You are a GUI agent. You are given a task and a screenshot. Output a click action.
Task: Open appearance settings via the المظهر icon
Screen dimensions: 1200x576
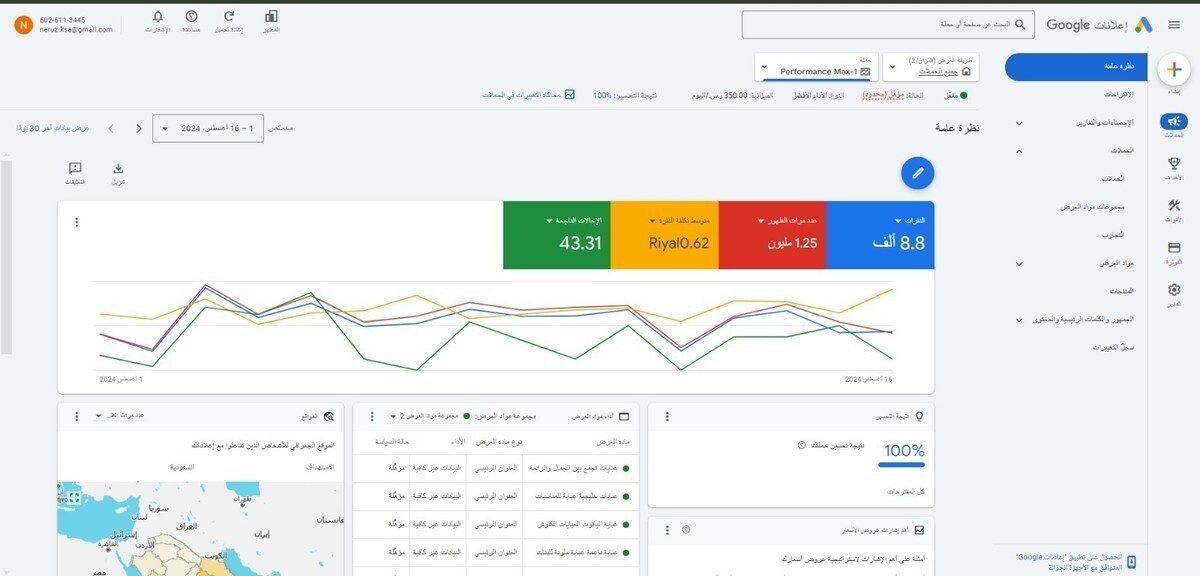click(269, 18)
